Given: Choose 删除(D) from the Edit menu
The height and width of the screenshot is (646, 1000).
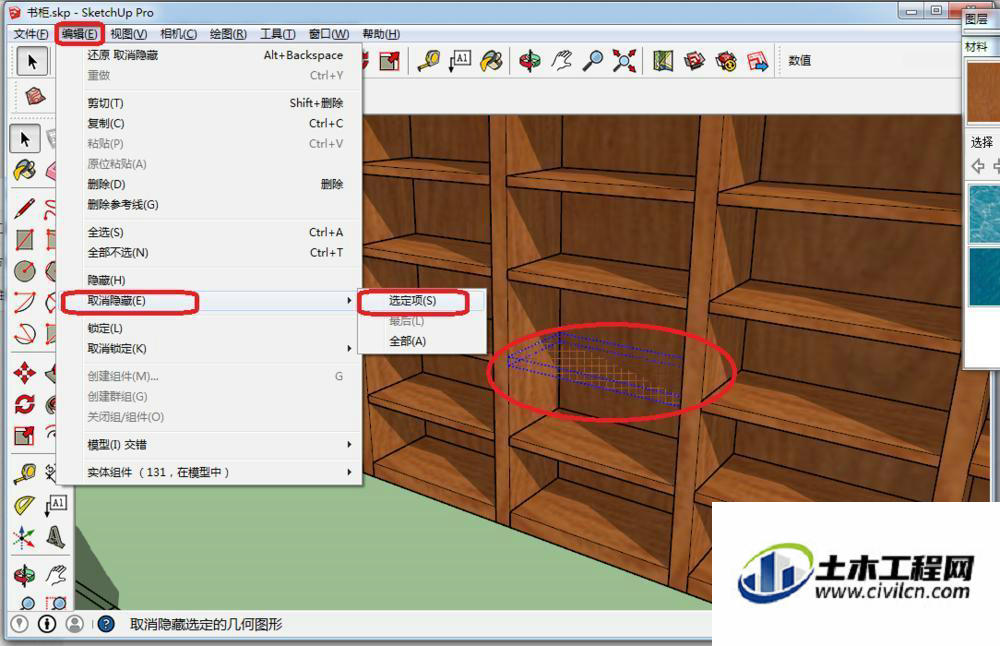Looking at the screenshot, I should pos(210,184).
